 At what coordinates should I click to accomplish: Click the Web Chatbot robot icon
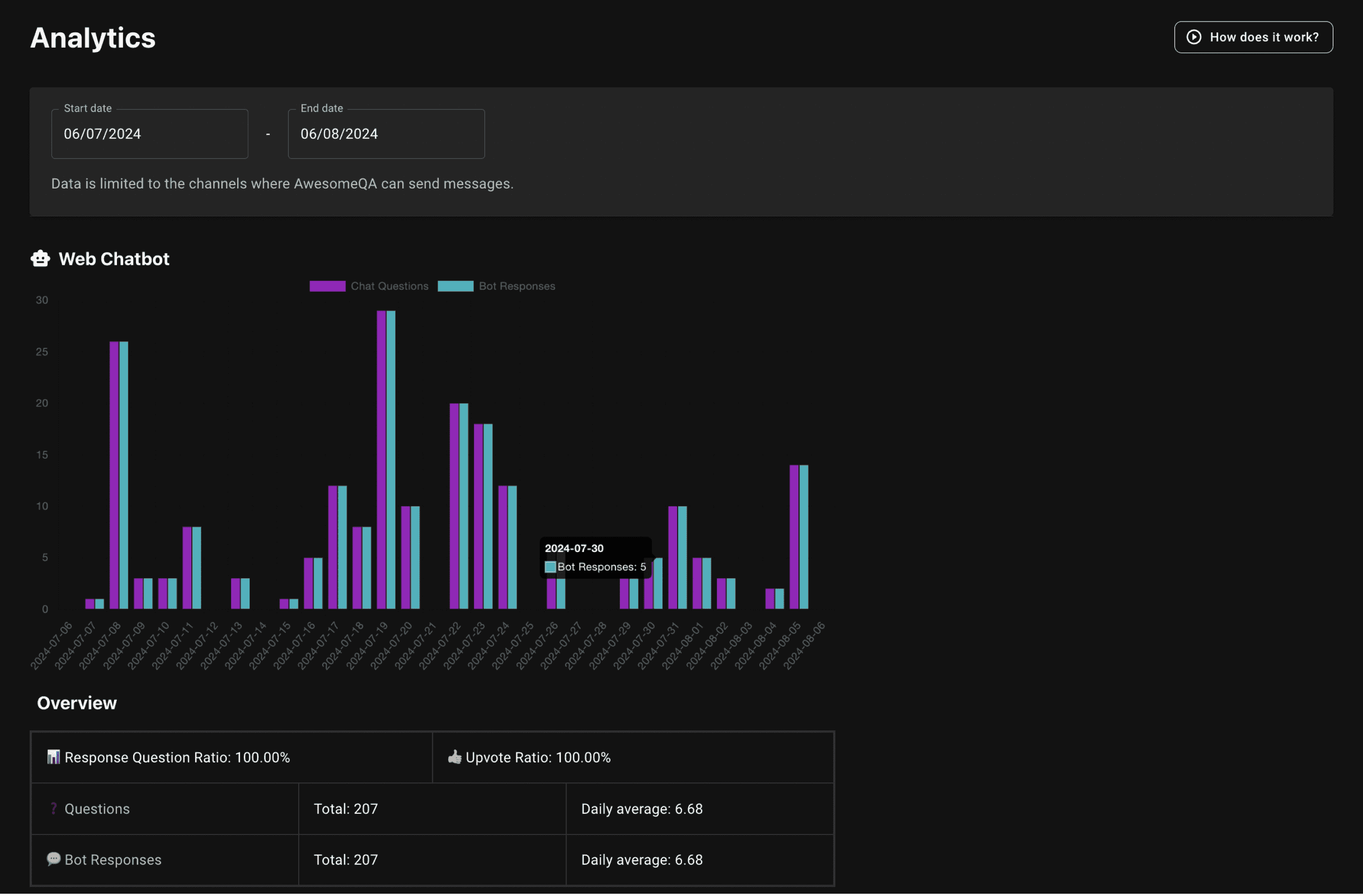[40, 259]
